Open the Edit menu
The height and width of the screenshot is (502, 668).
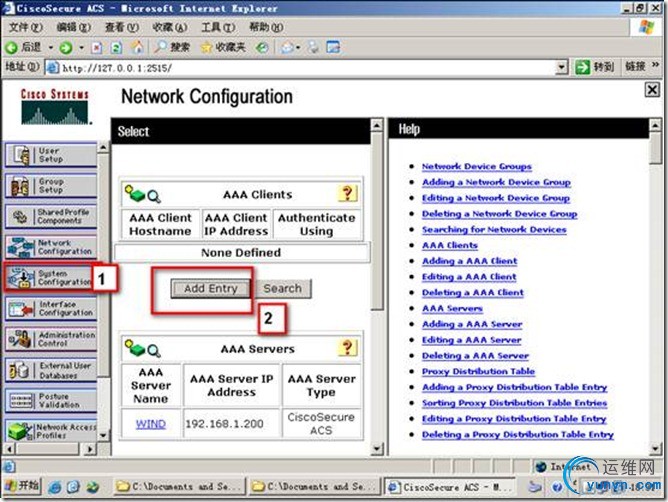(x=74, y=27)
